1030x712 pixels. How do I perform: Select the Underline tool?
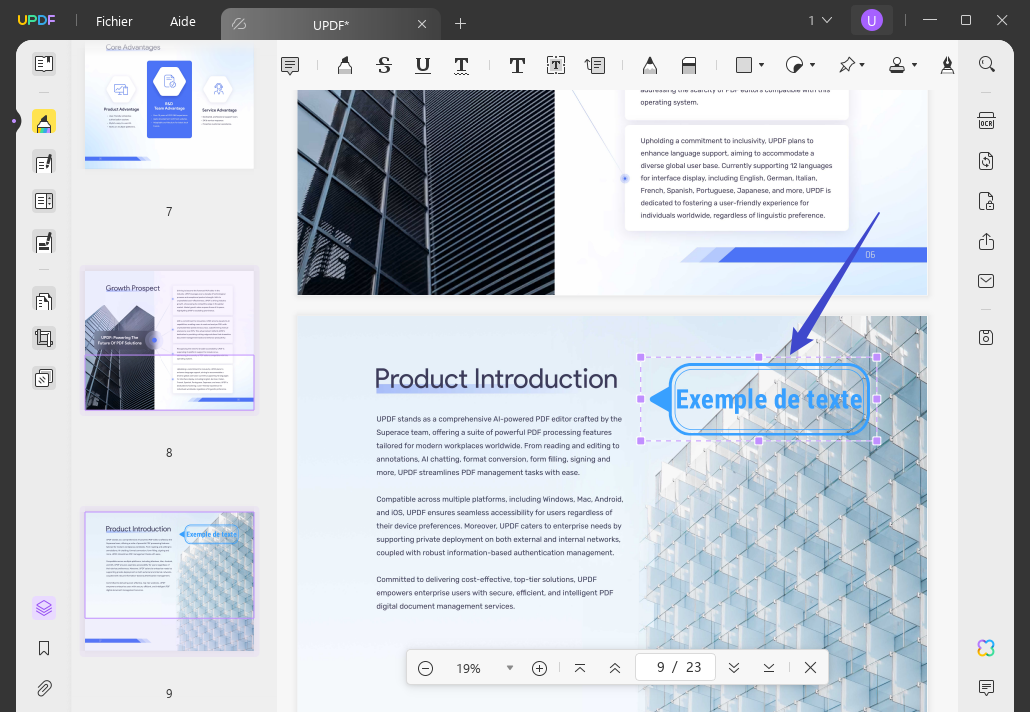(423, 65)
